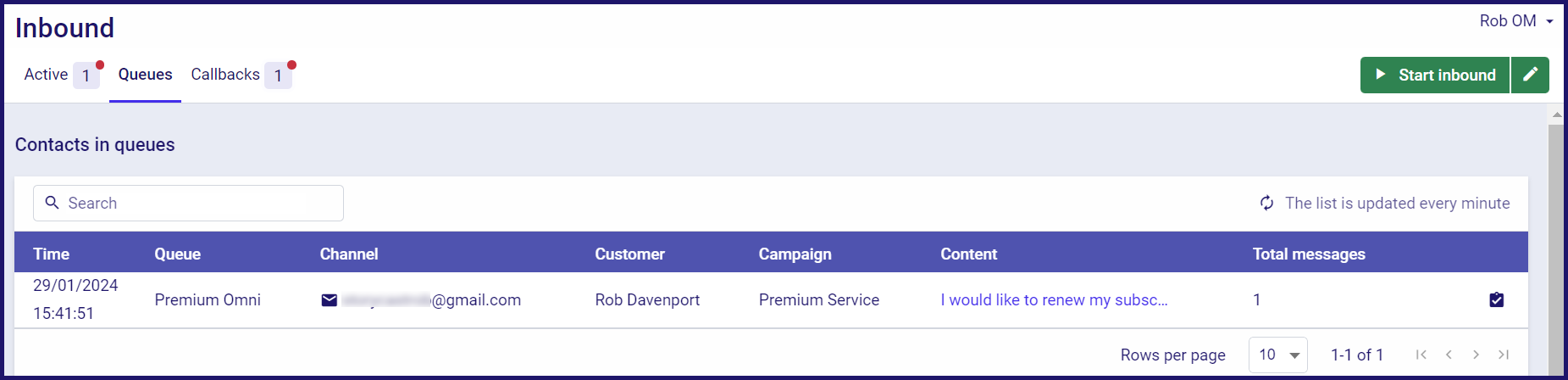Viewport: 1568px width, 380px height.
Task: Expand the rows per page dropdown
Action: click(1278, 355)
